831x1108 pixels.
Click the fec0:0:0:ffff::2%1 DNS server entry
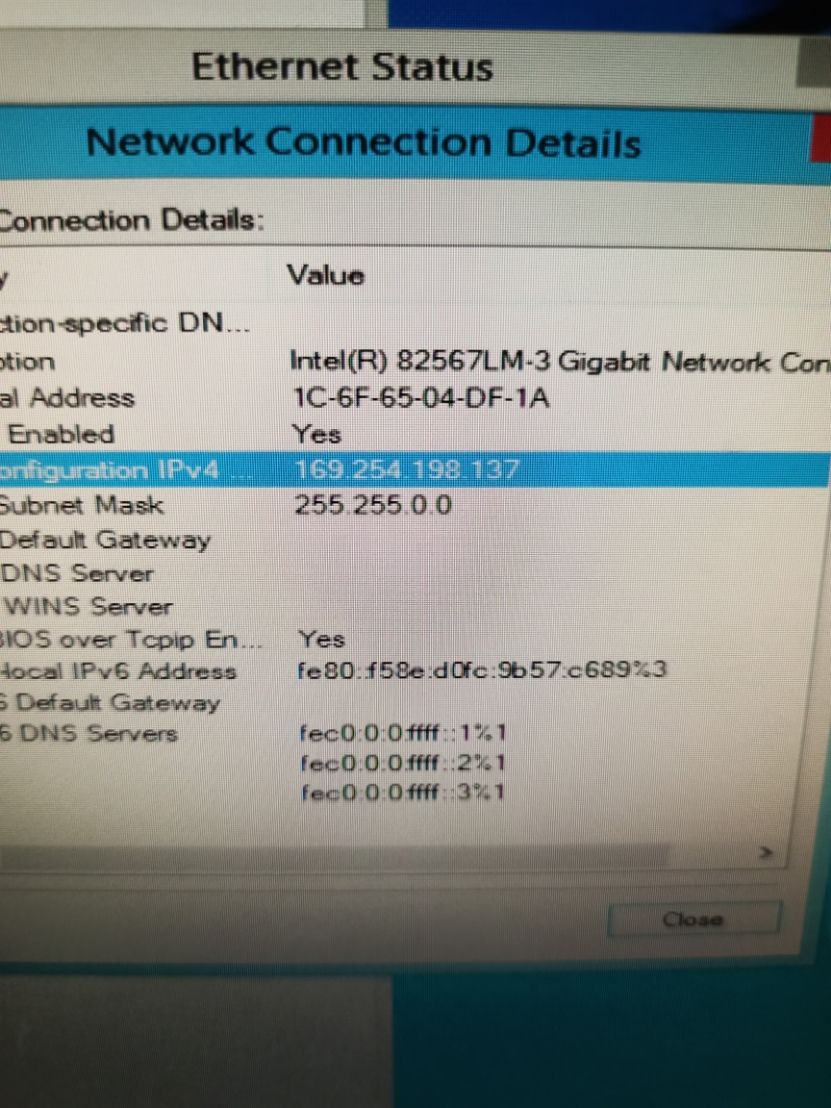click(402, 763)
